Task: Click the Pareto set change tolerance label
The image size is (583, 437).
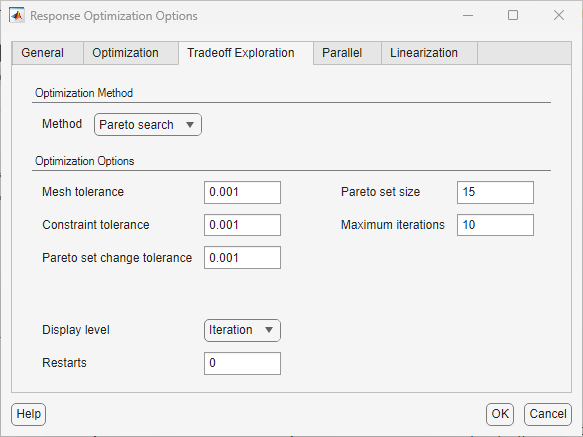Action: pos(117,258)
